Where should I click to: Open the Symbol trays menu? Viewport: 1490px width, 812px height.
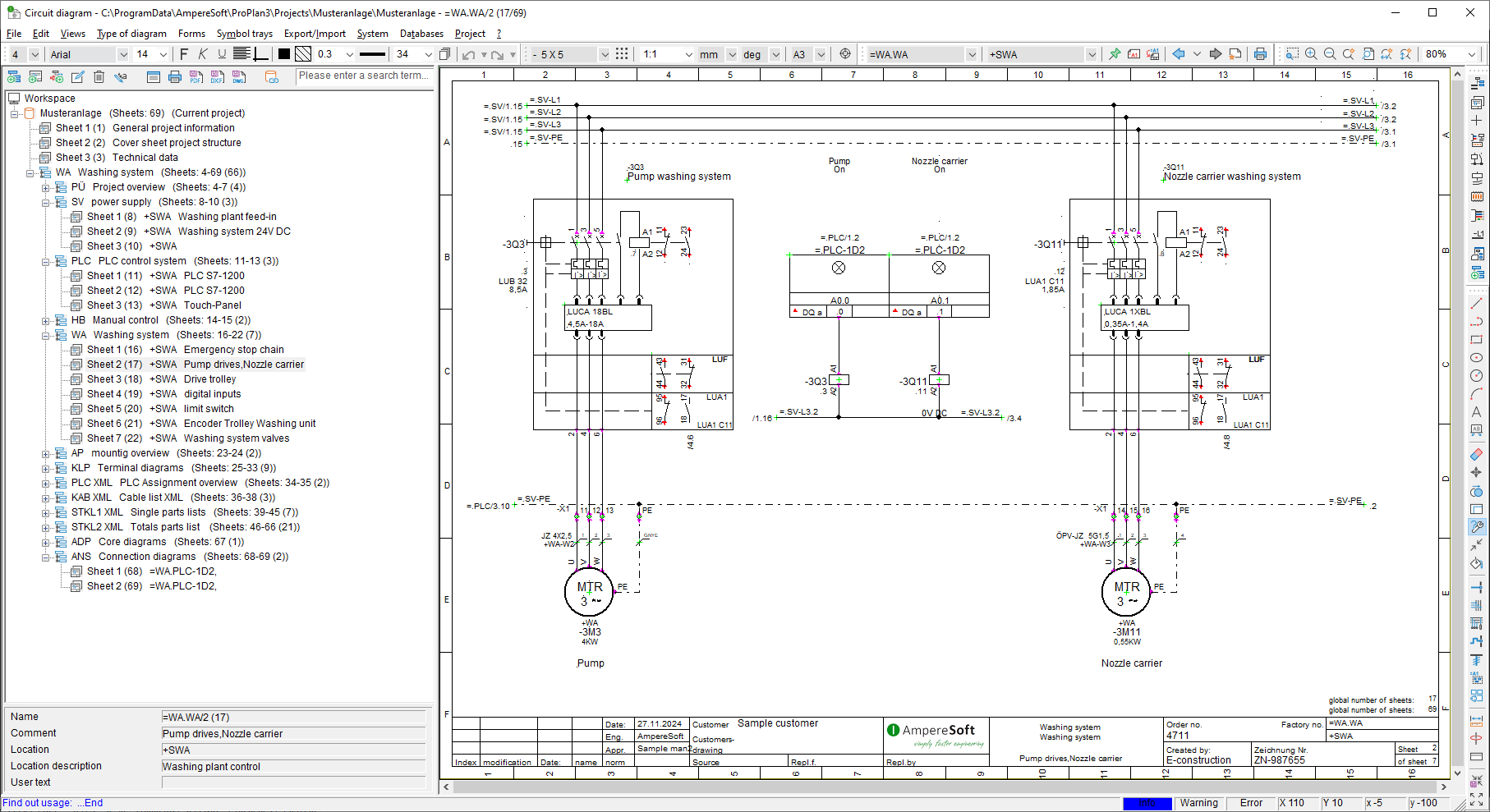244,34
